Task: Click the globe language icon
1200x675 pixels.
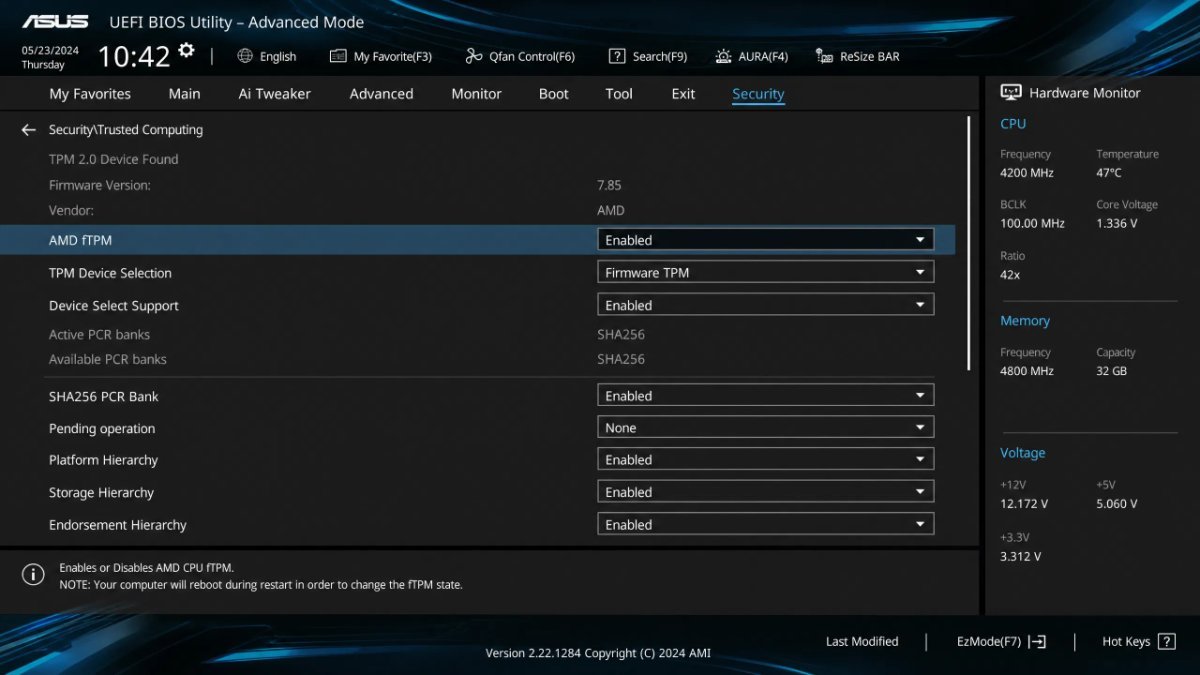Action: [x=245, y=56]
